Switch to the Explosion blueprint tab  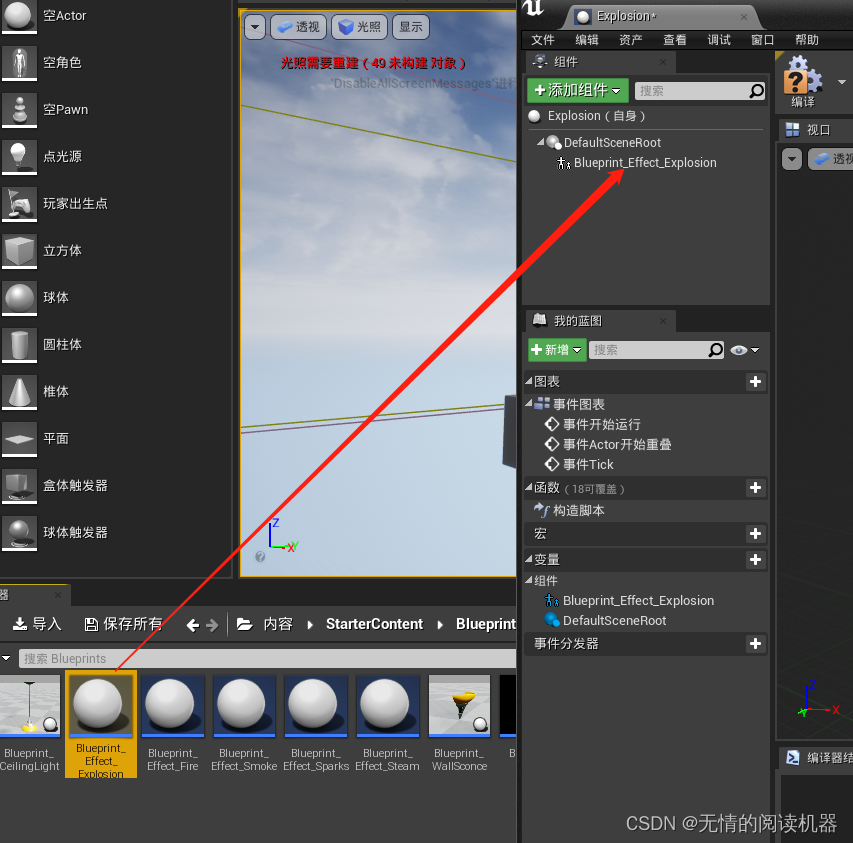661,17
